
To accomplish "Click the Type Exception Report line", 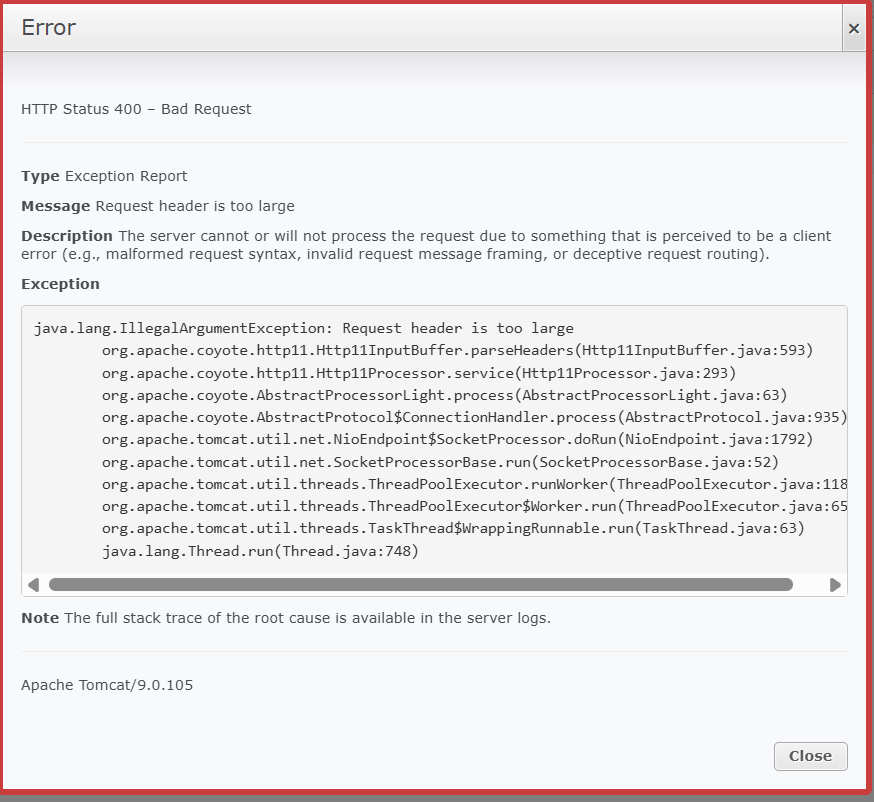I will pyautogui.click(x=104, y=176).
